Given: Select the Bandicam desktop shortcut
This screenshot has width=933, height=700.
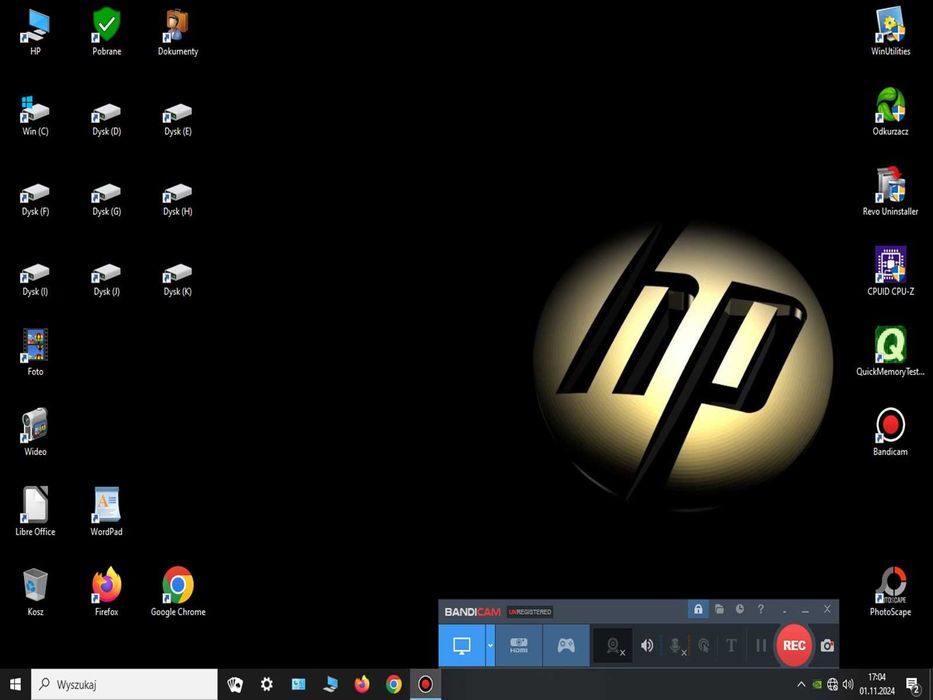Looking at the screenshot, I should pos(890,432).
